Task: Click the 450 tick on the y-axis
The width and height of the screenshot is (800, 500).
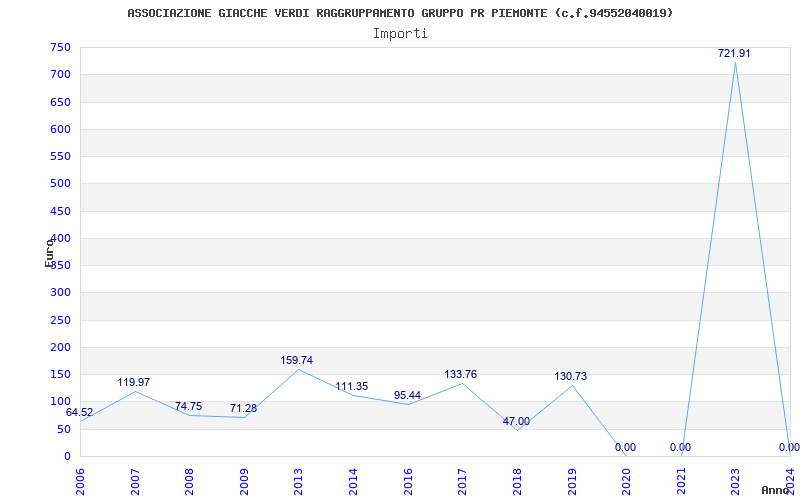Action: pos(61,211)
